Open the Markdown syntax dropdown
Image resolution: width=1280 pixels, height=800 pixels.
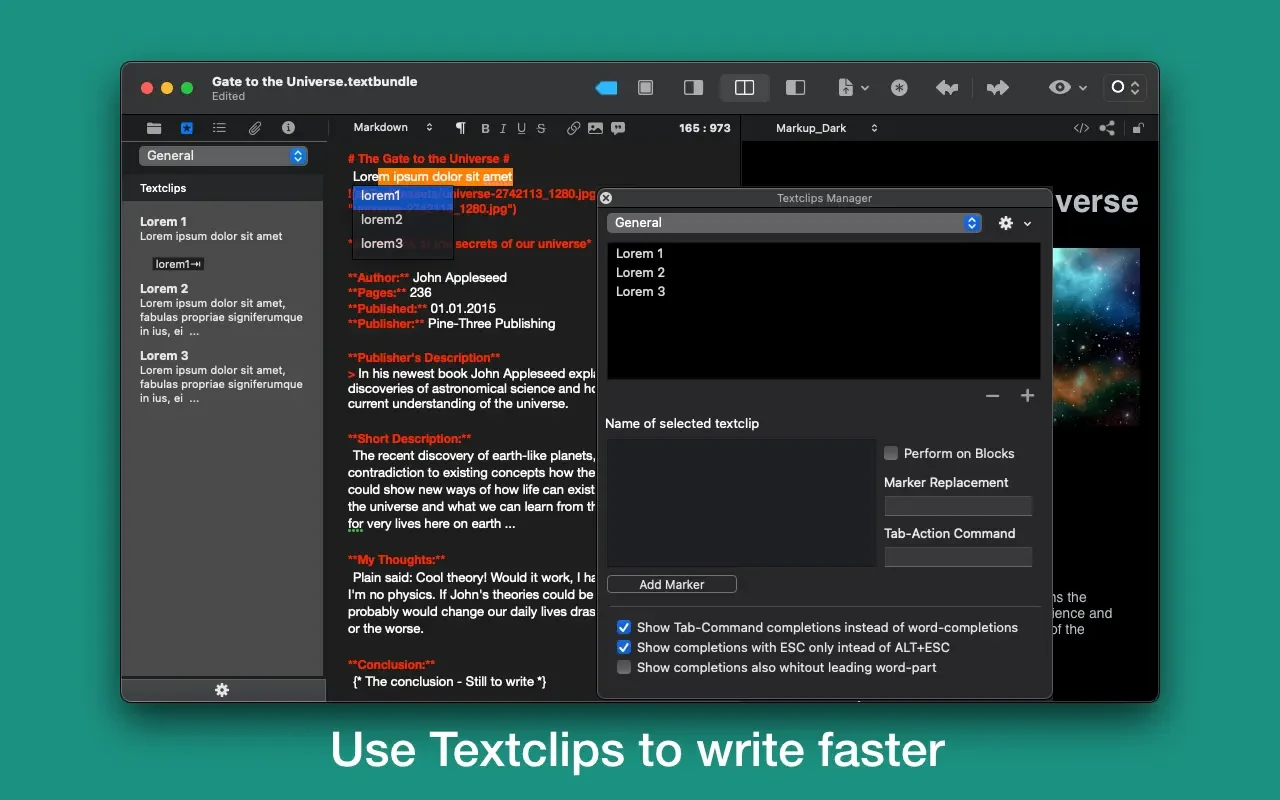click(x=393, y=128)
